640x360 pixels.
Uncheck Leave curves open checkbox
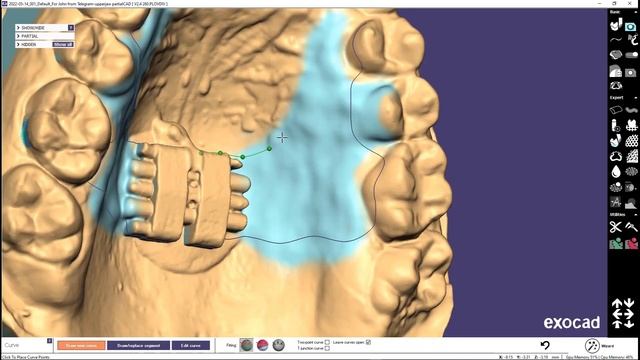click(368, 342)
